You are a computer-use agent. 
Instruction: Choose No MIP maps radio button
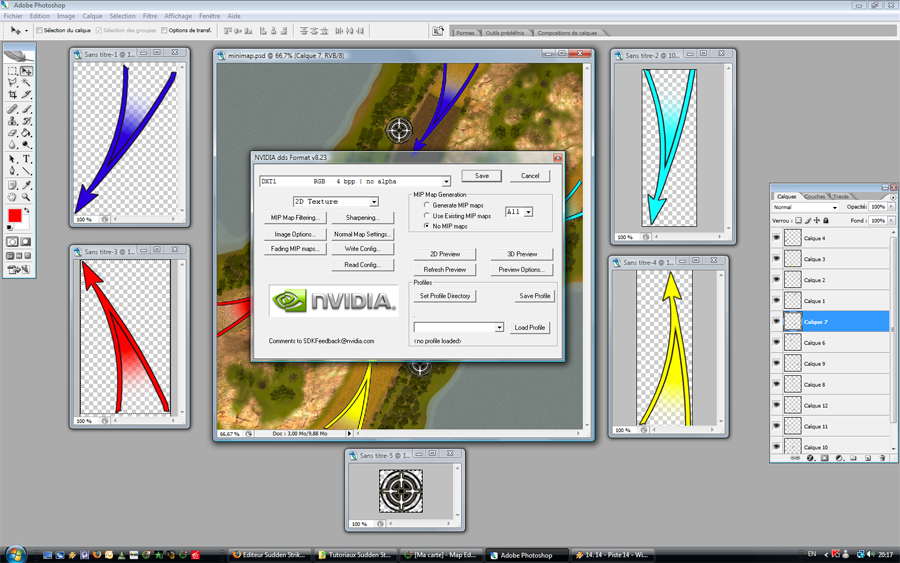pos(426,226)
